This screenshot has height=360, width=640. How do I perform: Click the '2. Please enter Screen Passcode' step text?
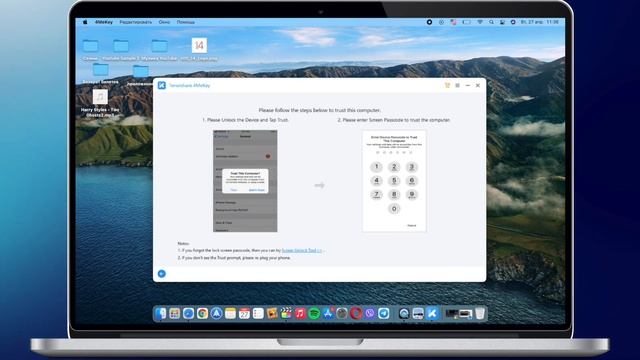[394, 120]
